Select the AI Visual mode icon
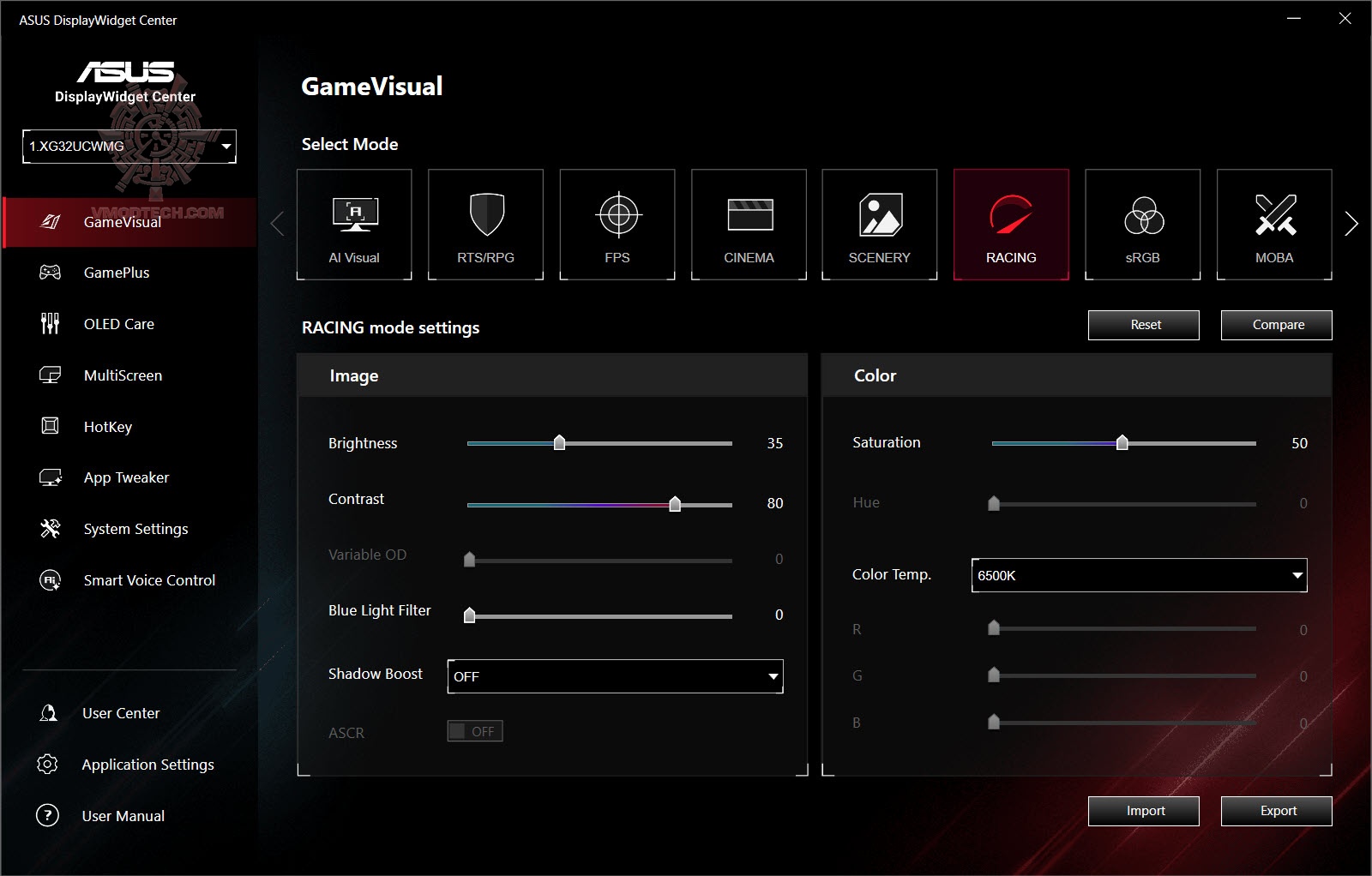1372x876 pixels. tap(354, 225)
